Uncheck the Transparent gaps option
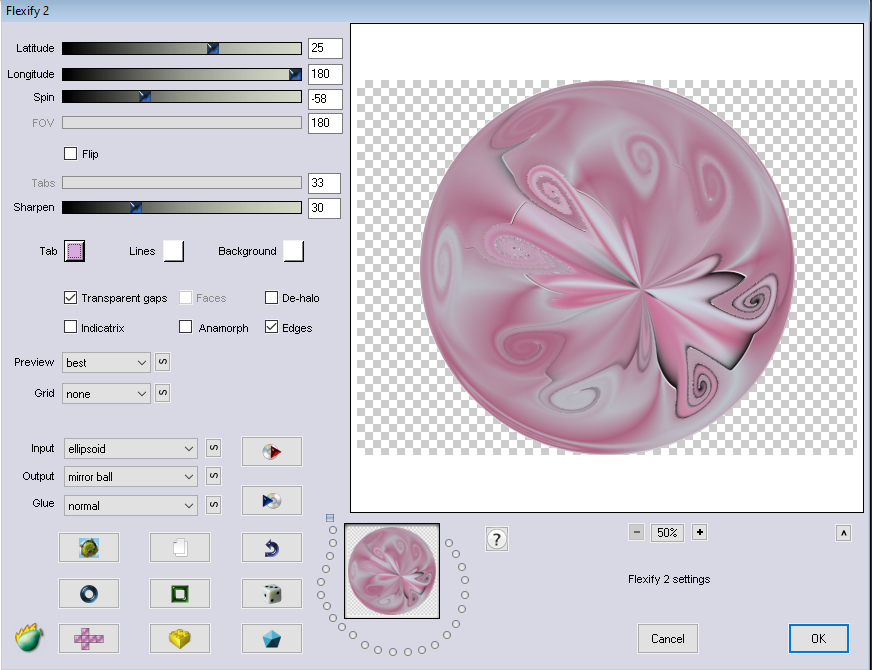The width and height of the screenshot is (872, 670). [x=71, y=298]
